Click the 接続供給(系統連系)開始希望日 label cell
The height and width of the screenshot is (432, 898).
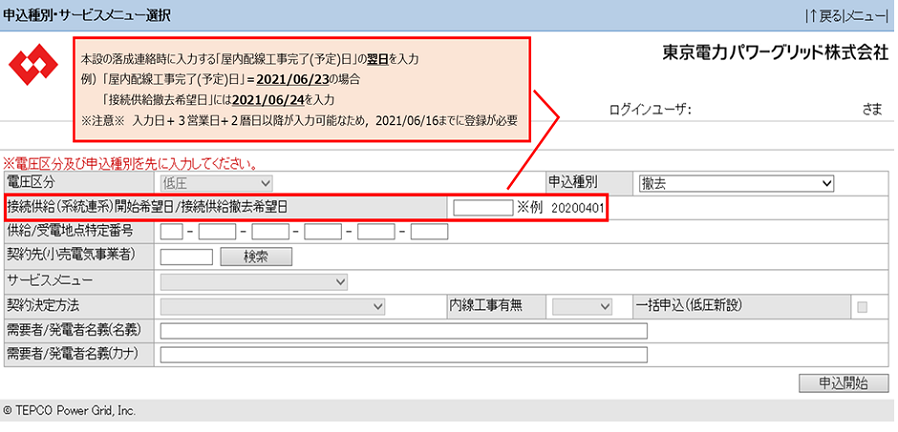[x=226, y=207]
